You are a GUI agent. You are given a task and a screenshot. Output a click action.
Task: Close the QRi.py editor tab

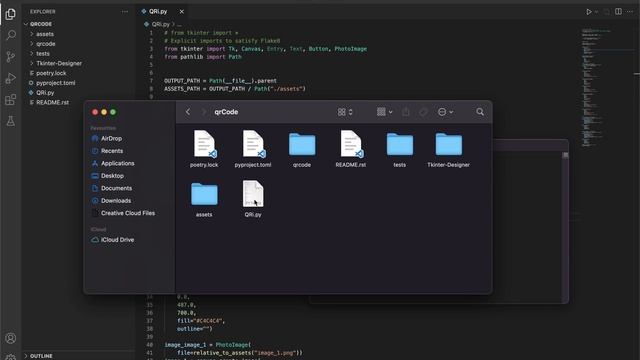point(182,12)
